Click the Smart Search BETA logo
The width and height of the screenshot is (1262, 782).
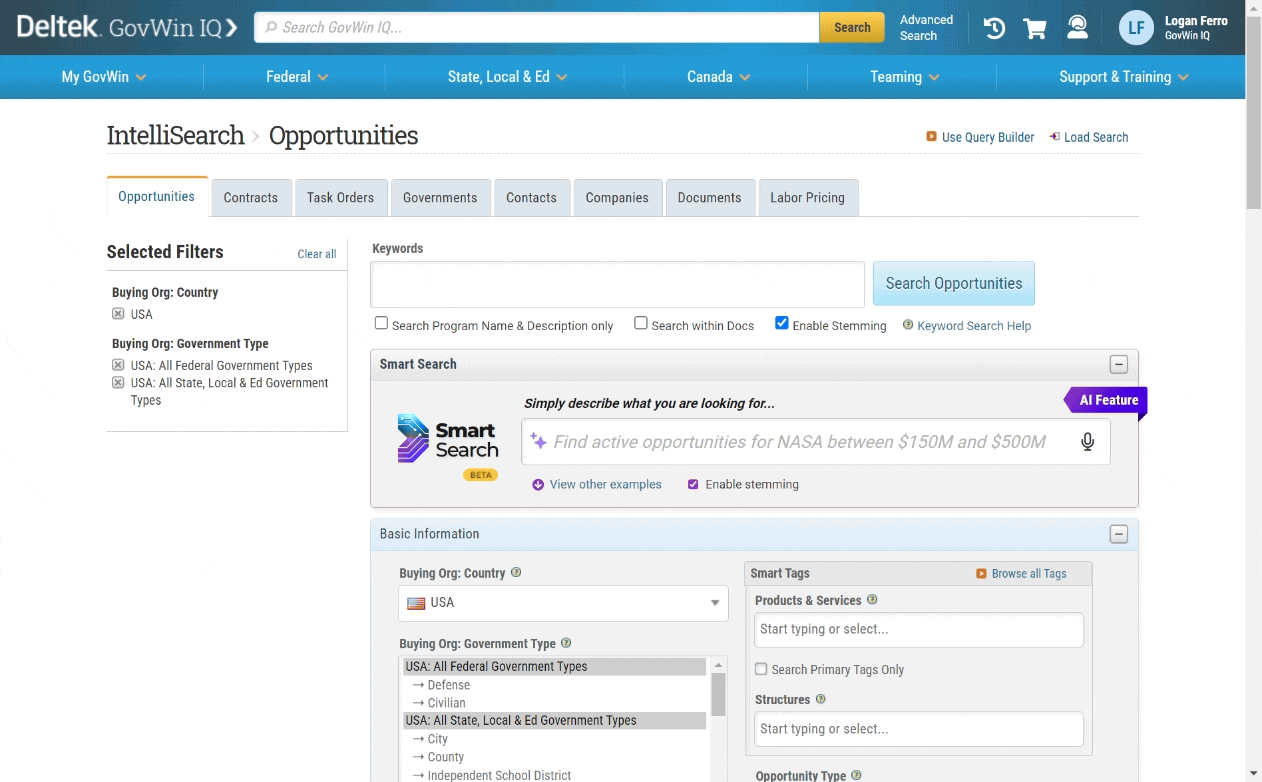click(447, 441)
